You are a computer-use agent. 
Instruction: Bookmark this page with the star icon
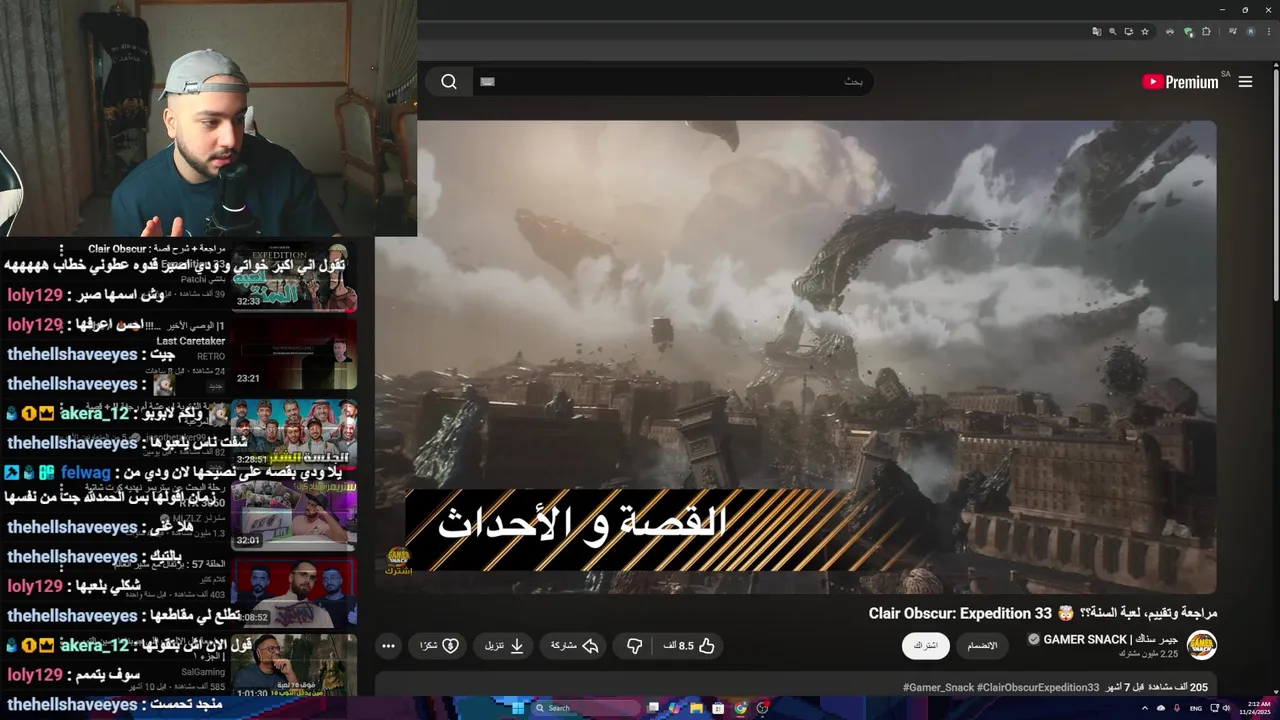click(1145, 32)
